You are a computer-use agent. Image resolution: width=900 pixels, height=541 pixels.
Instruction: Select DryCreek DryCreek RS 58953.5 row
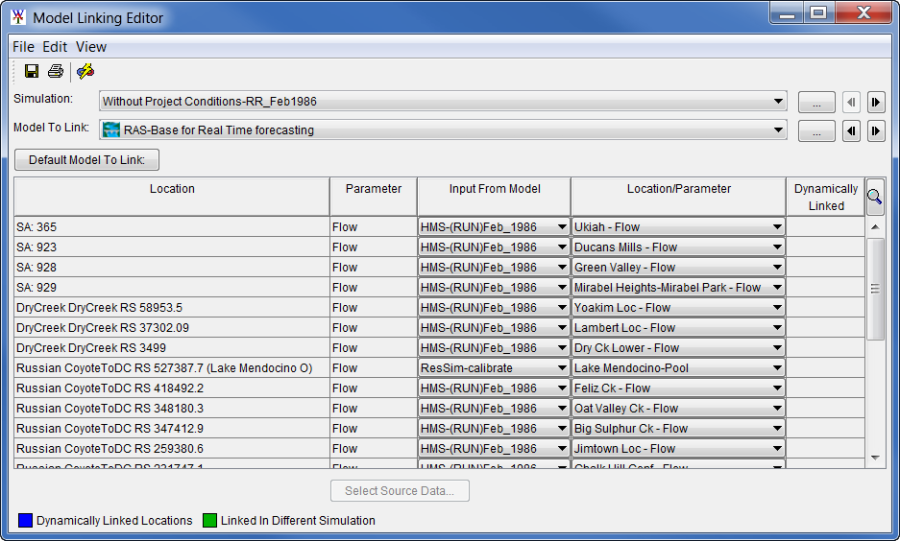pos(172,308)
